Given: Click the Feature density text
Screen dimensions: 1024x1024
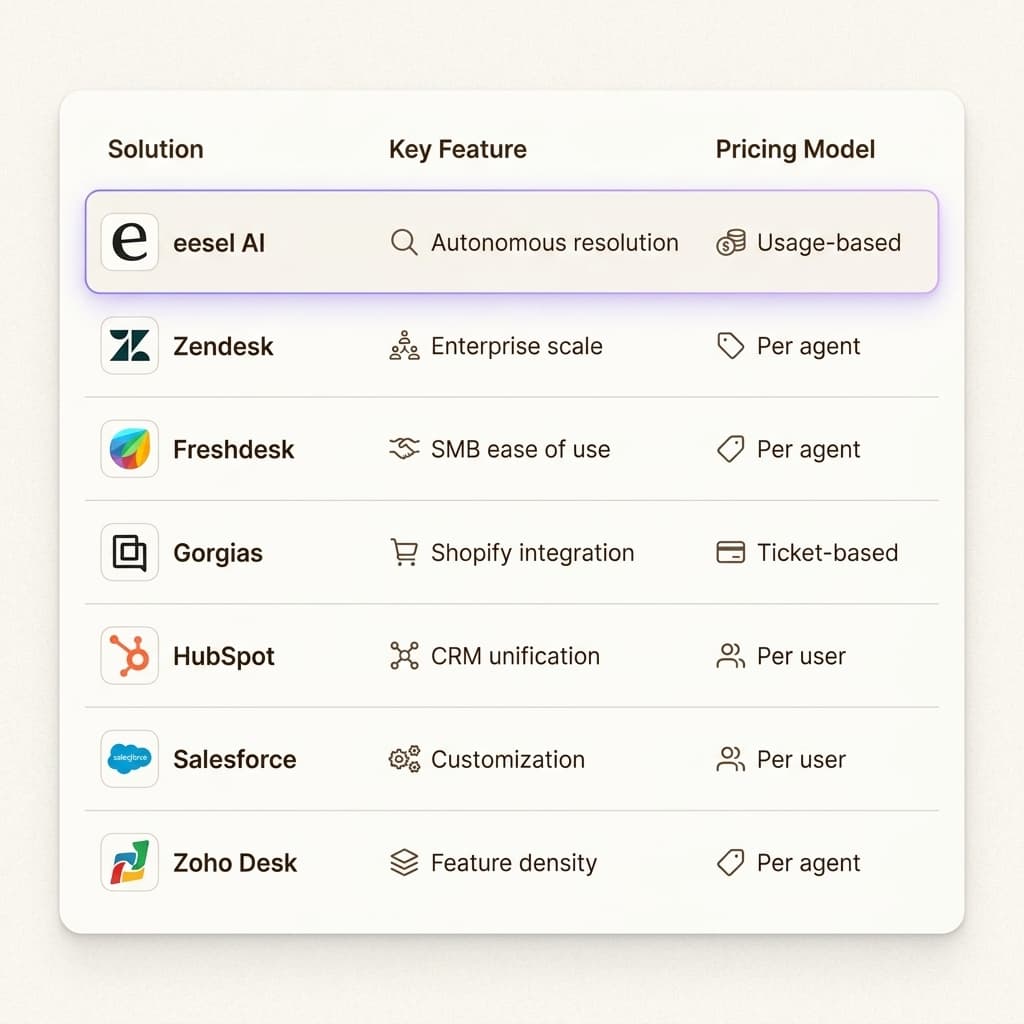Looking at the screenshot, I should point(514,863).
